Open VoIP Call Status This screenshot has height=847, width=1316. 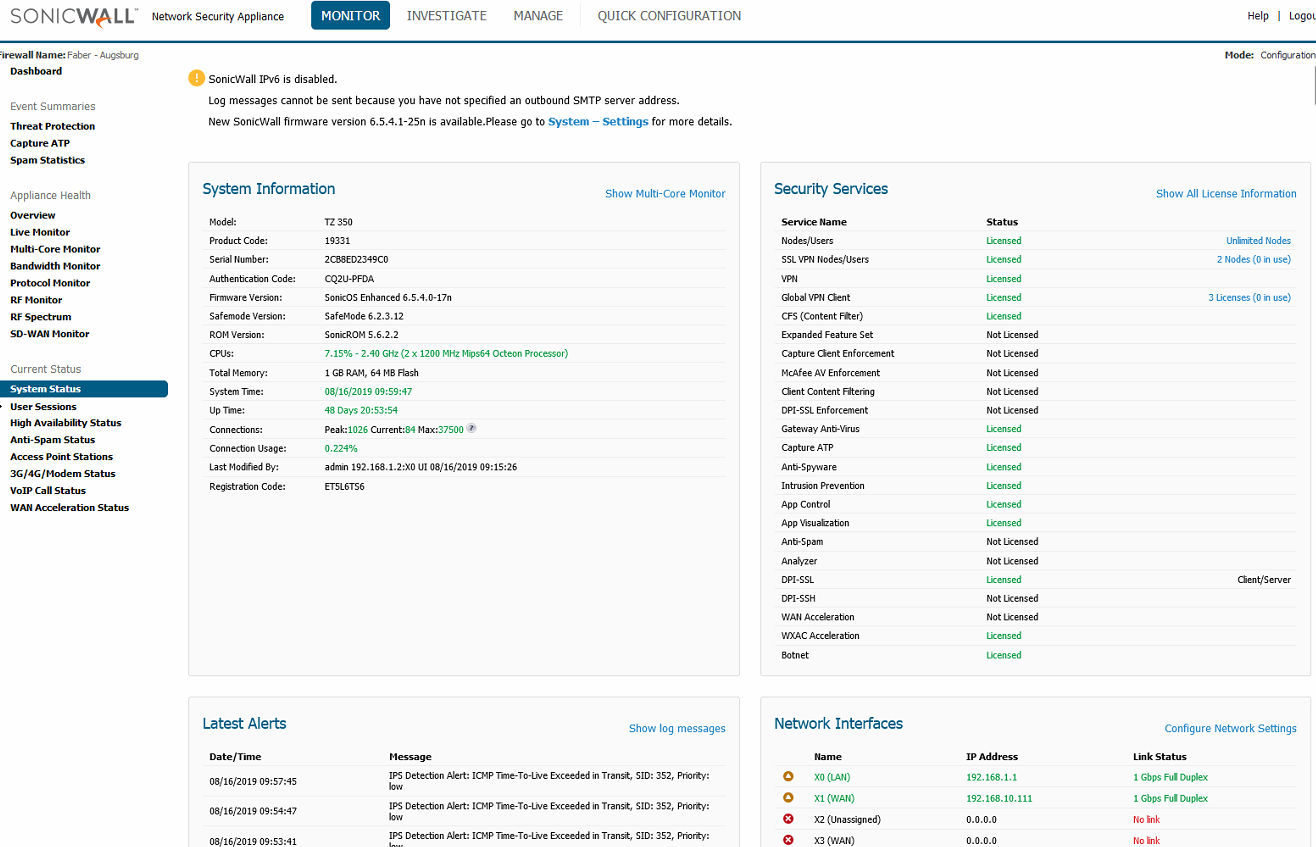[48, 492]
